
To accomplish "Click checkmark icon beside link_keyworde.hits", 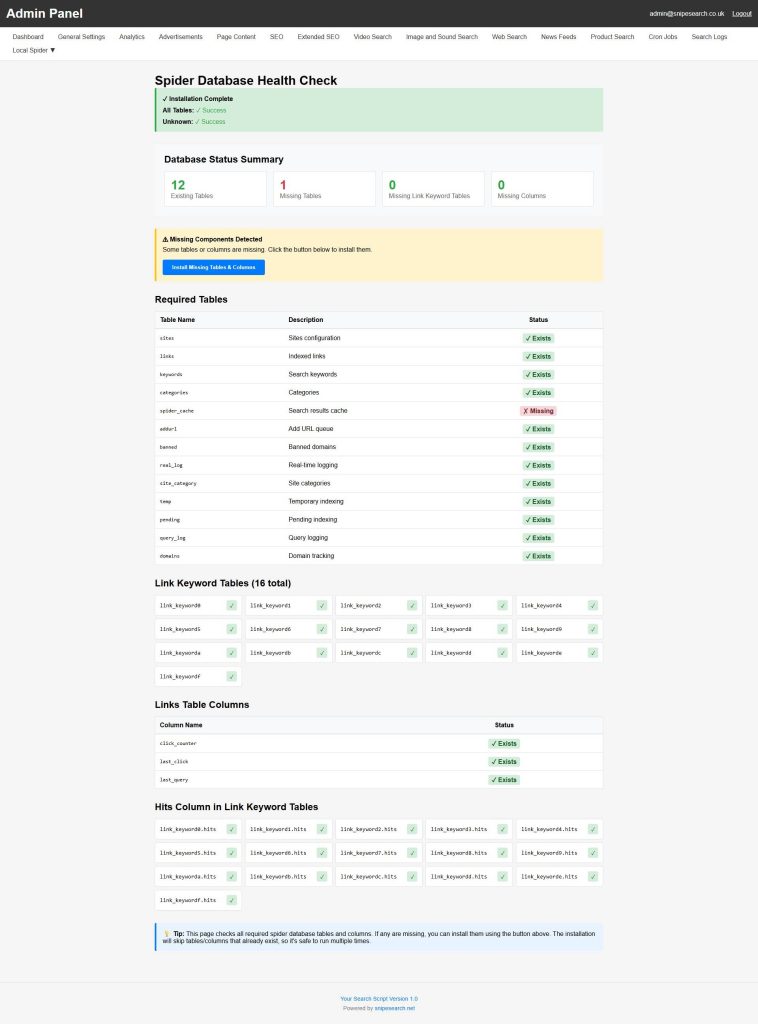I will click(x=593, y=876).
